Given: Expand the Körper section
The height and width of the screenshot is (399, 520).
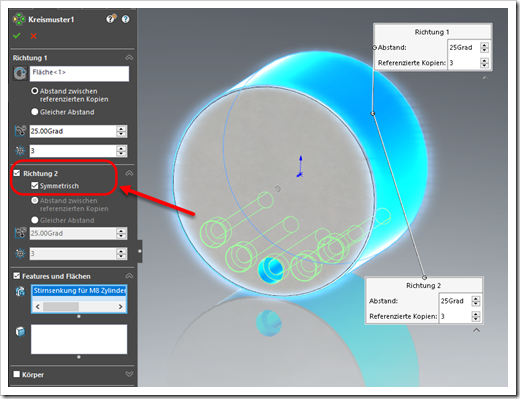Looking at the screenshot, I should [x=129, y=374].
